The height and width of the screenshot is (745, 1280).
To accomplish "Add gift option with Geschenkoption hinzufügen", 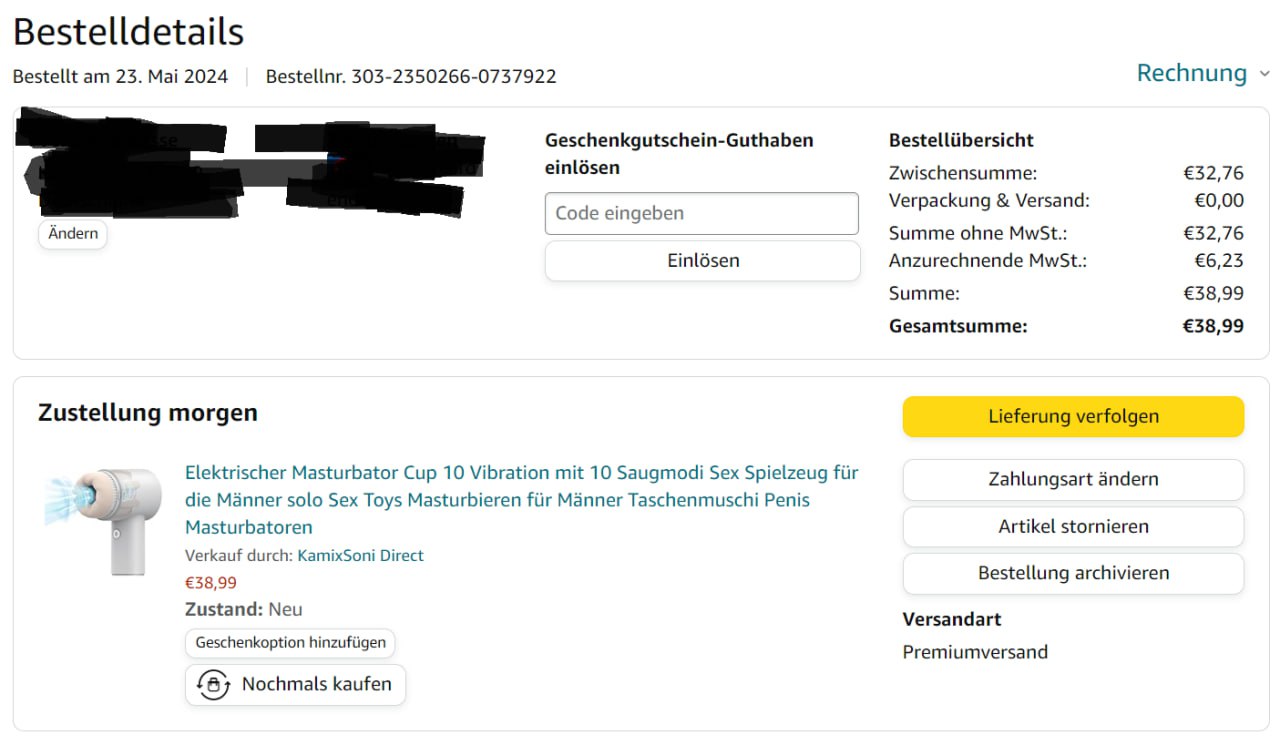I will coord(290,643).
